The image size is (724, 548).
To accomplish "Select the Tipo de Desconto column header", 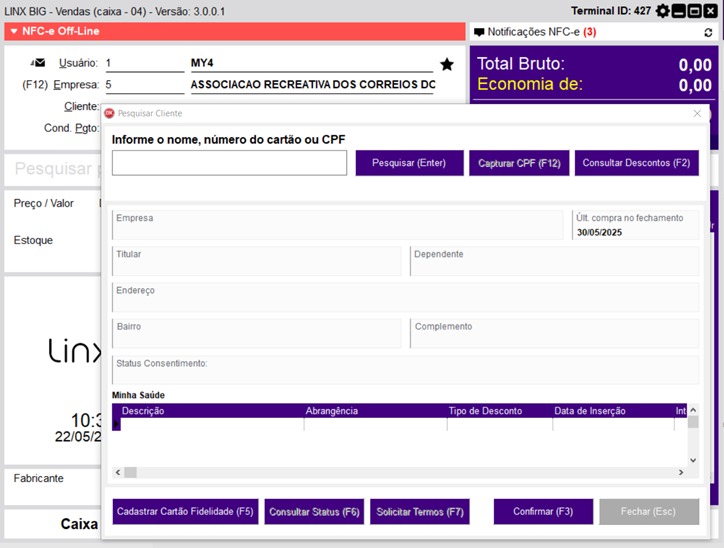I will click(x=500, y=411).
